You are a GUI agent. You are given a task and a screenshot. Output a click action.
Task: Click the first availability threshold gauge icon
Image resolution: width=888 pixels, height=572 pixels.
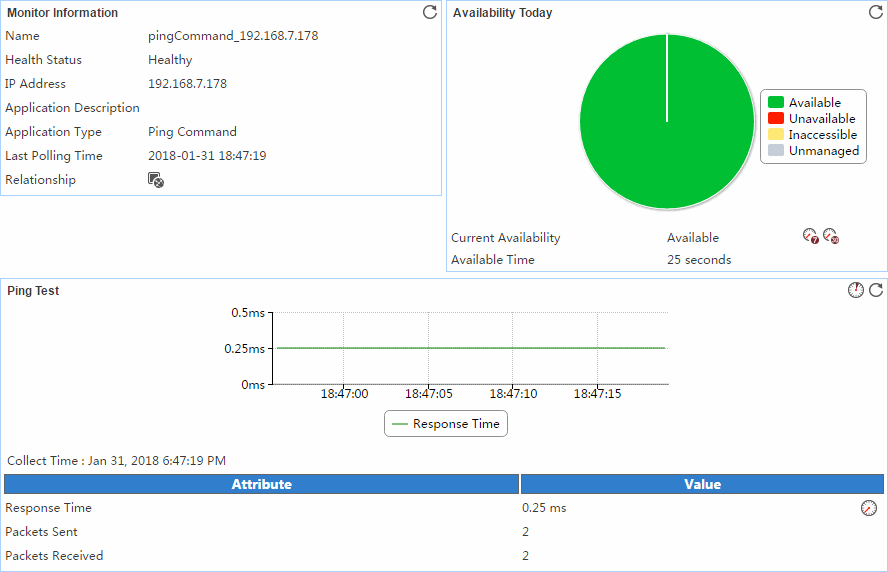pos(811,236)
